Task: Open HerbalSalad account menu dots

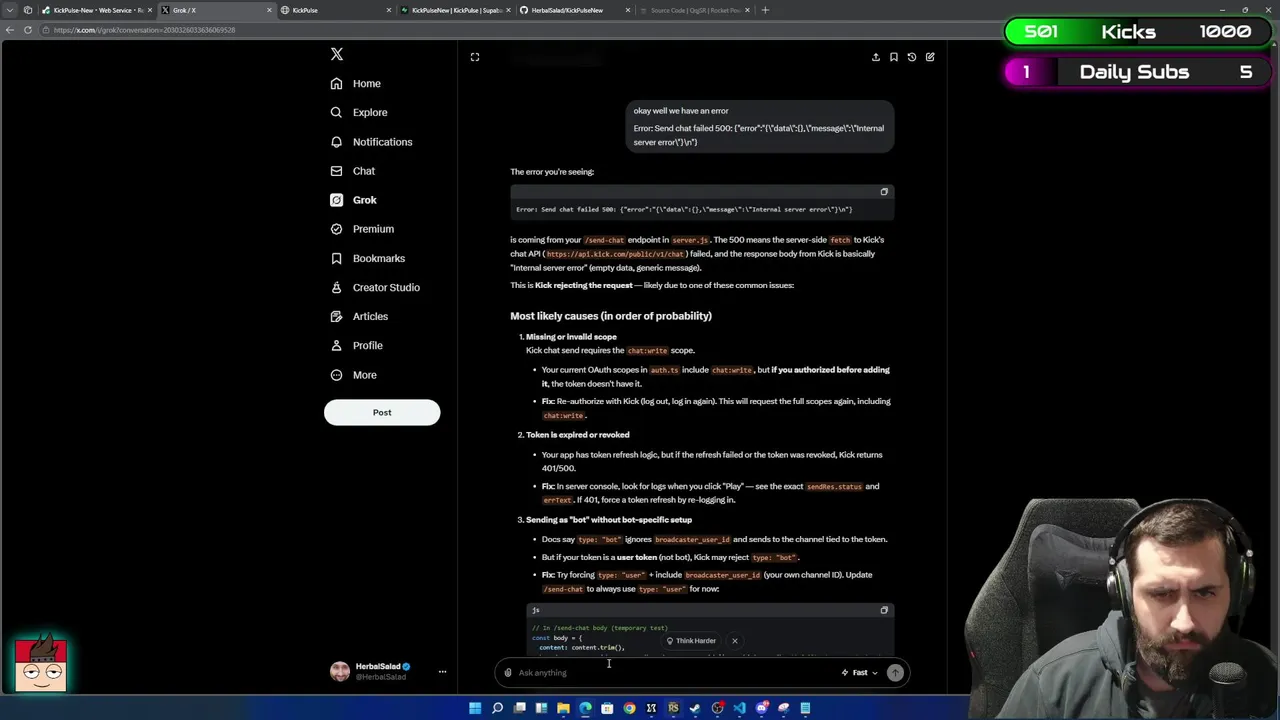Action: (442, 672)
